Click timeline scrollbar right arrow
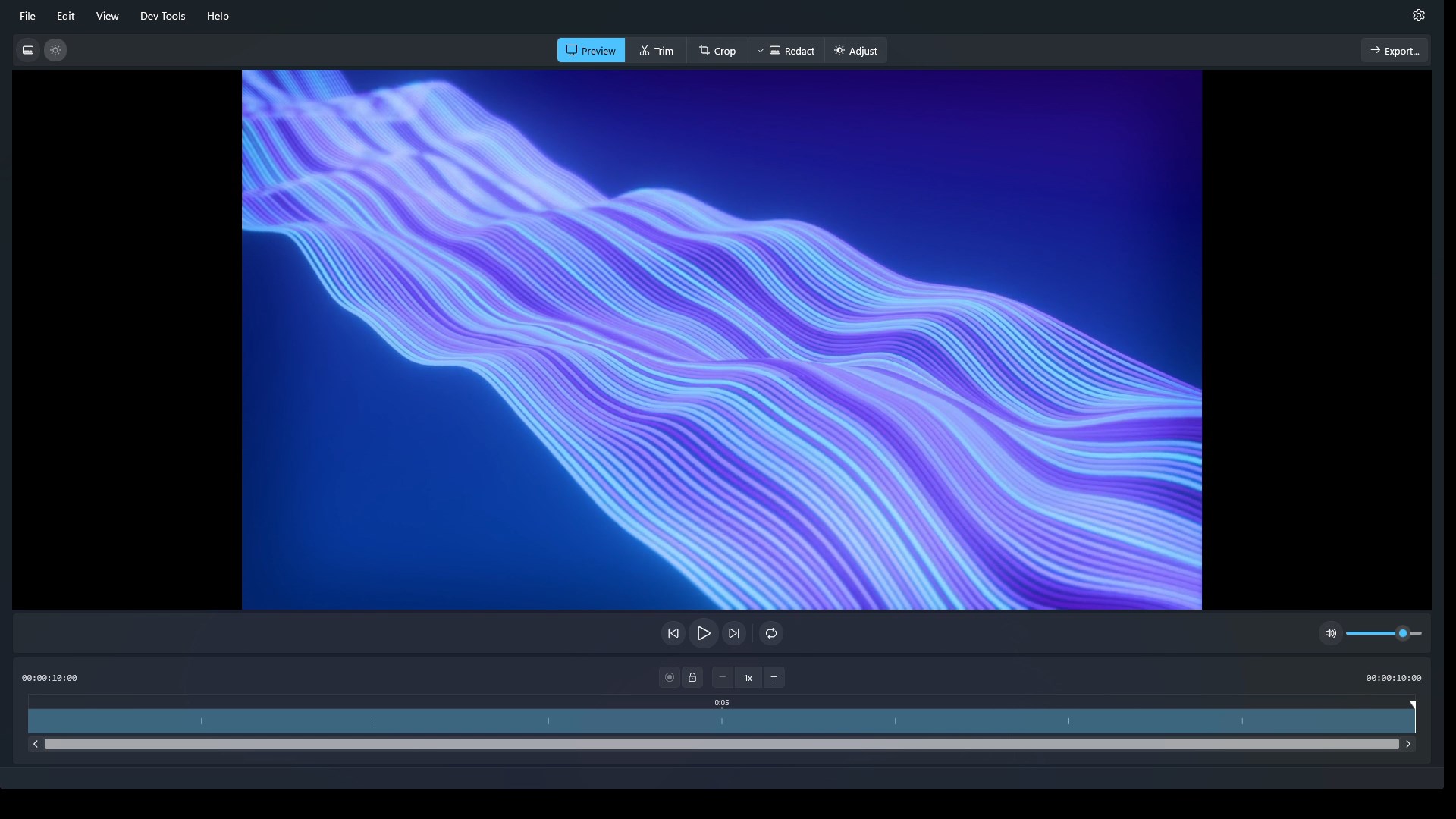The height and width of the screenshot is (819, 1456). (1408, 744)
